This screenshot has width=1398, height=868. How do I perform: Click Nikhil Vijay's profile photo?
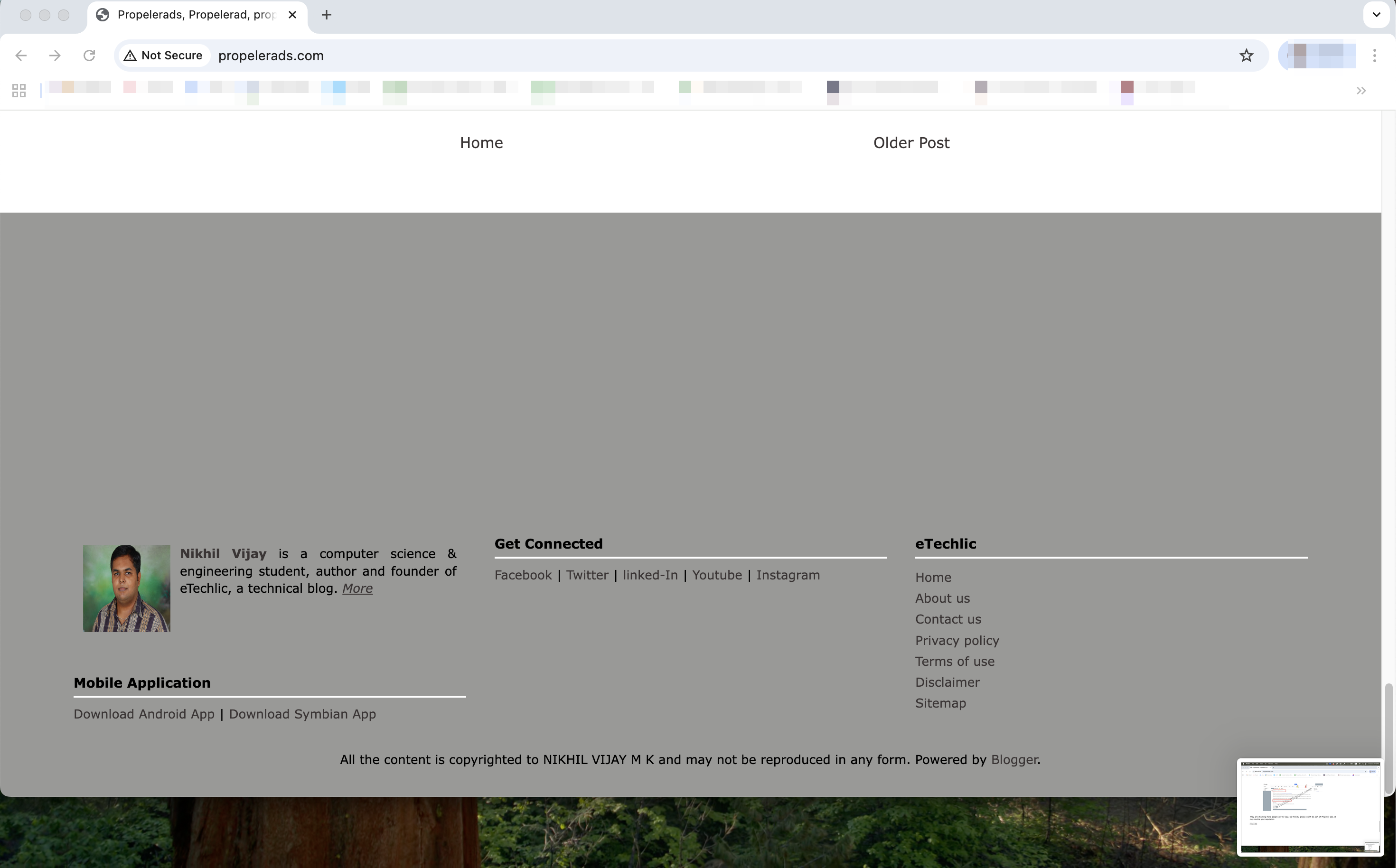coord(126,588)
